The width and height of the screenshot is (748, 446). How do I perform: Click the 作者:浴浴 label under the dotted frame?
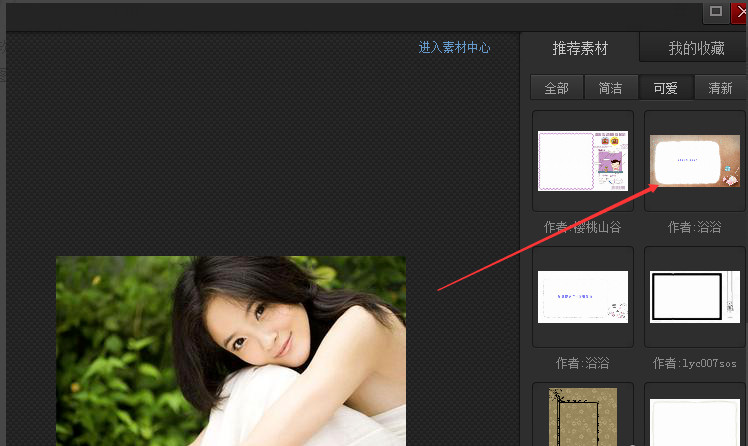point(583,363)
